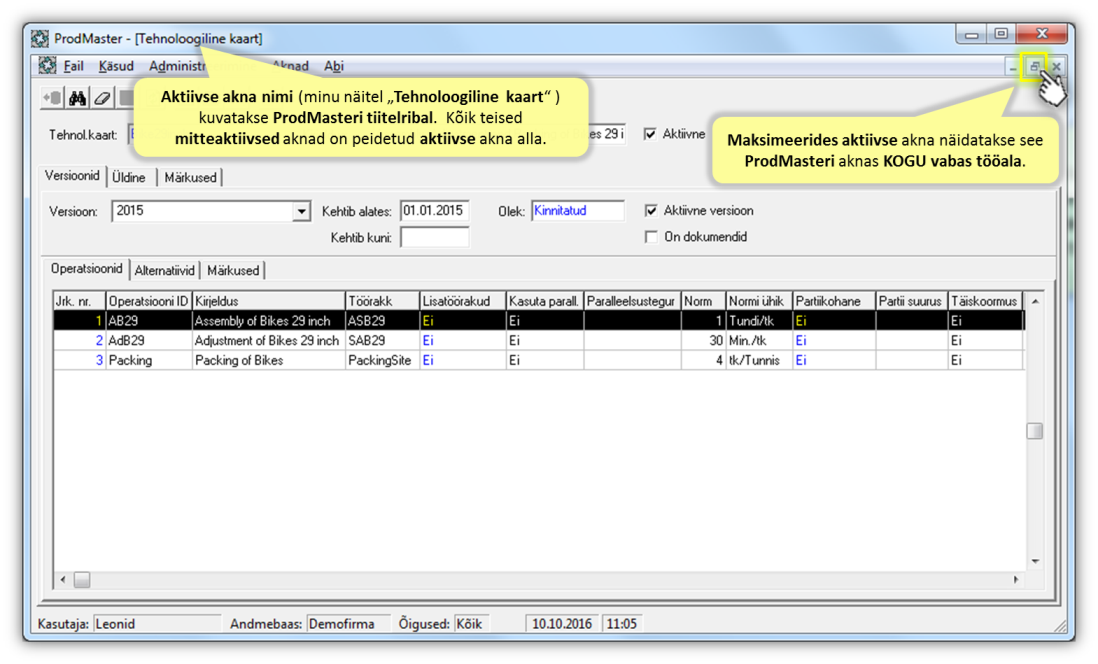The height and width of the screenshot is (664, 1098).
Task: Click the Andmebaas value Demofirma in status bar
Action: pyautogui.click(x=348, y=623)
